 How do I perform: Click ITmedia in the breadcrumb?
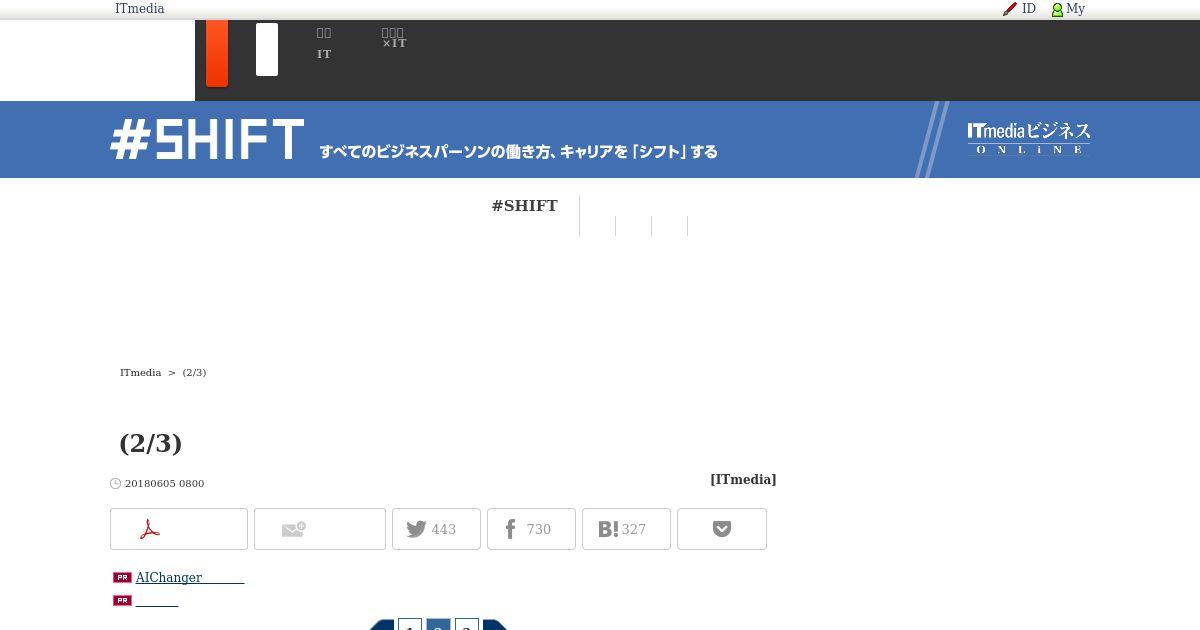(140, 372)
